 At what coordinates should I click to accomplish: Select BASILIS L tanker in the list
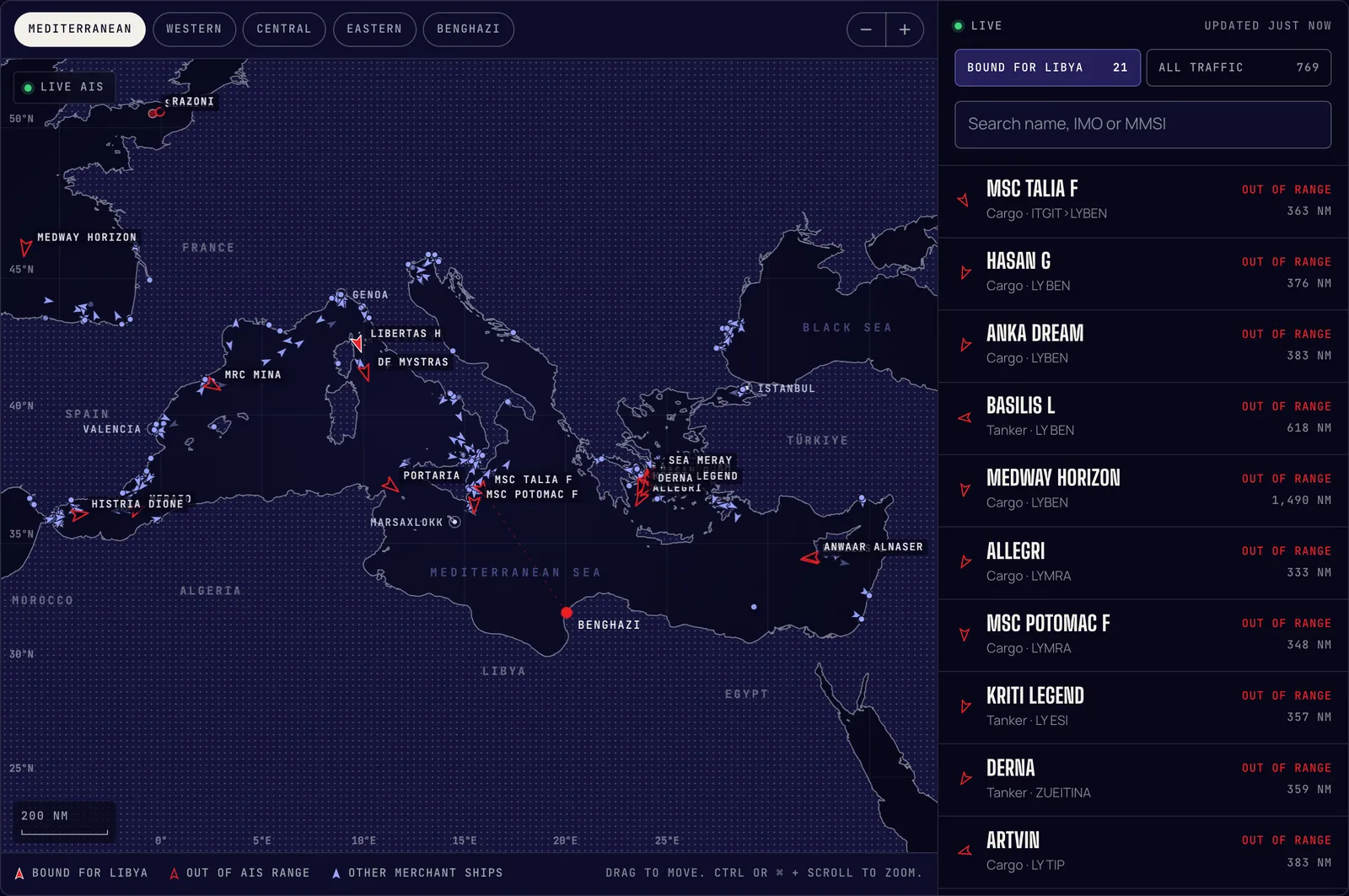pyautogui.click(x=1143, y=418)
